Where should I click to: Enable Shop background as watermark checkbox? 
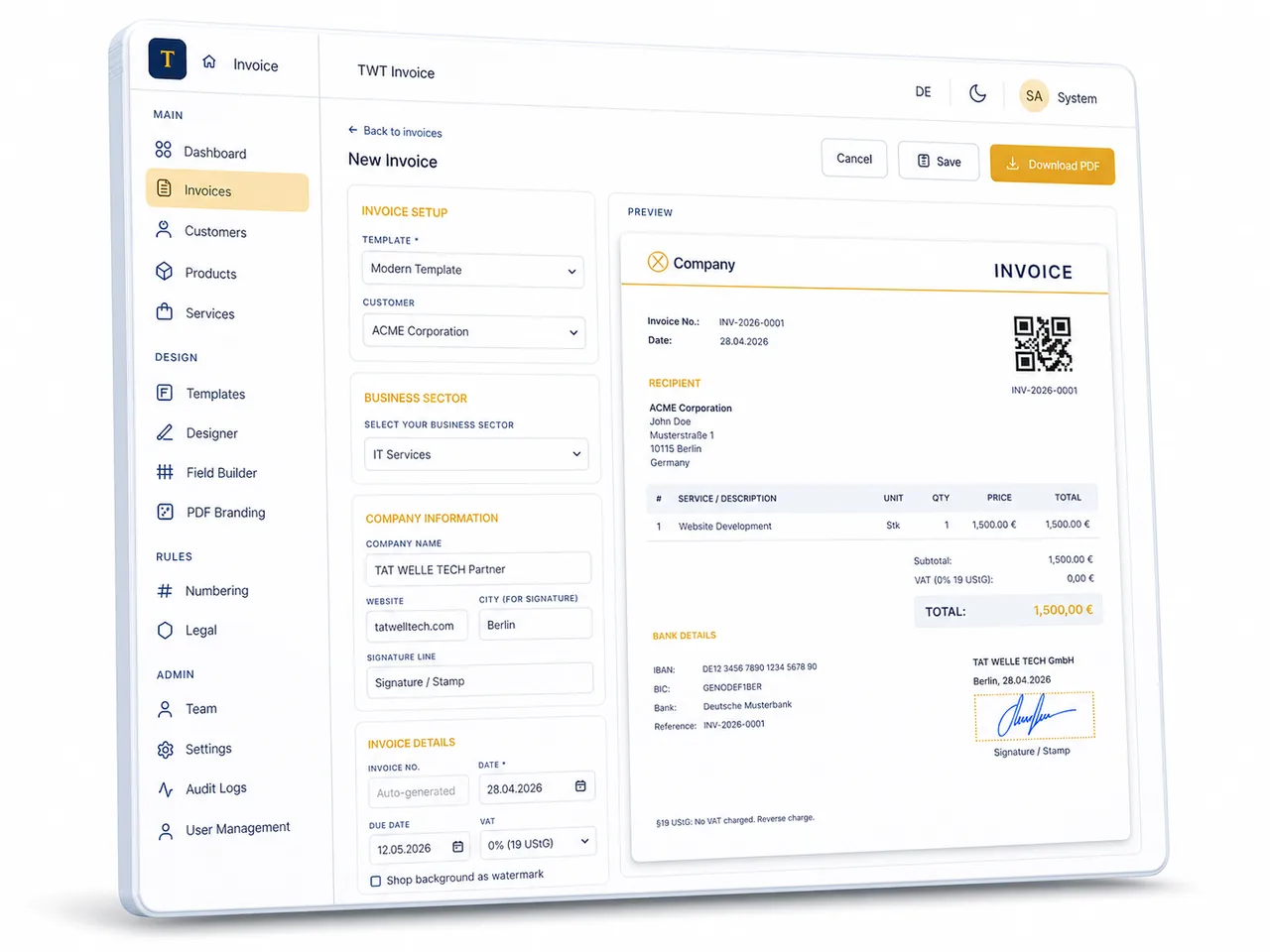click(x=375, y=881)
